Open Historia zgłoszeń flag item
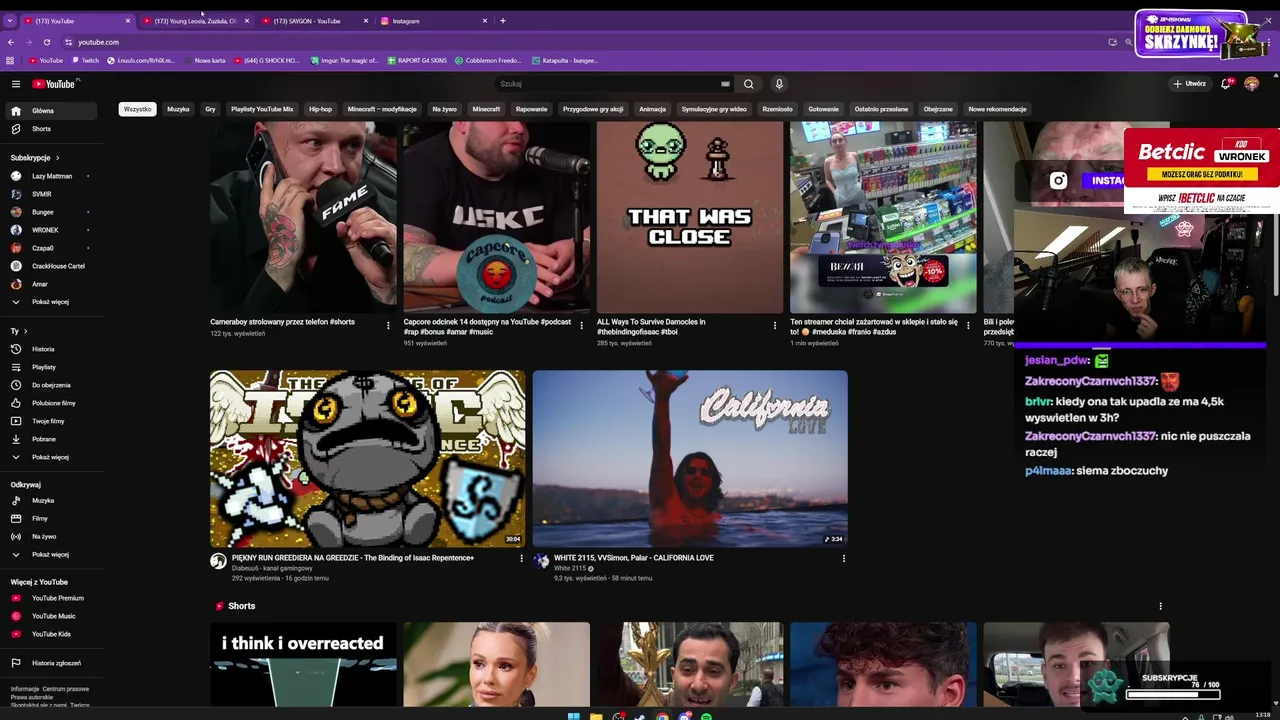1280x720 pixels. click(x=52, y=663)
